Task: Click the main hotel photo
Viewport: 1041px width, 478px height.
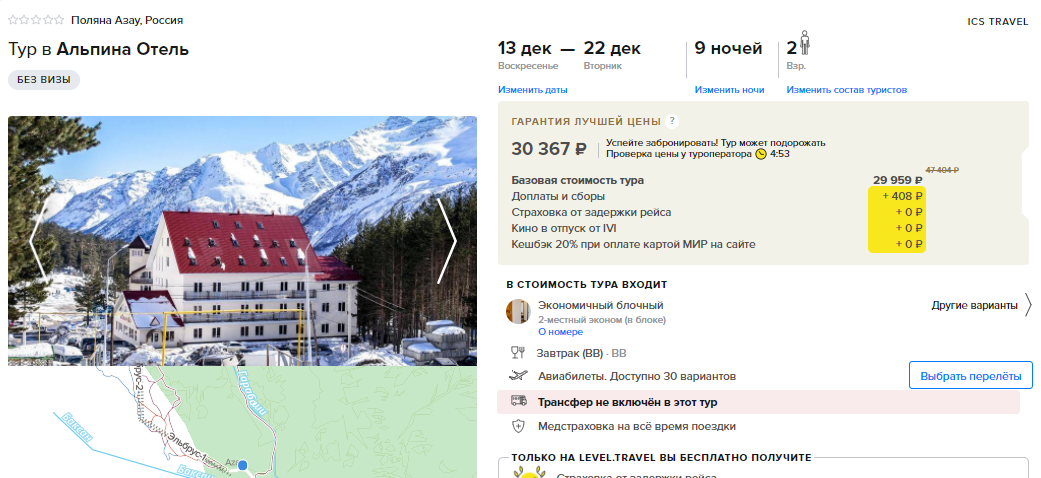Action: point(242,241)
